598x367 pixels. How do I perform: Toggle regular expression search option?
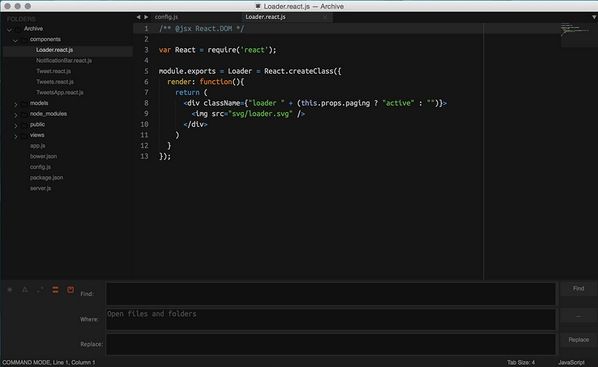10,290
